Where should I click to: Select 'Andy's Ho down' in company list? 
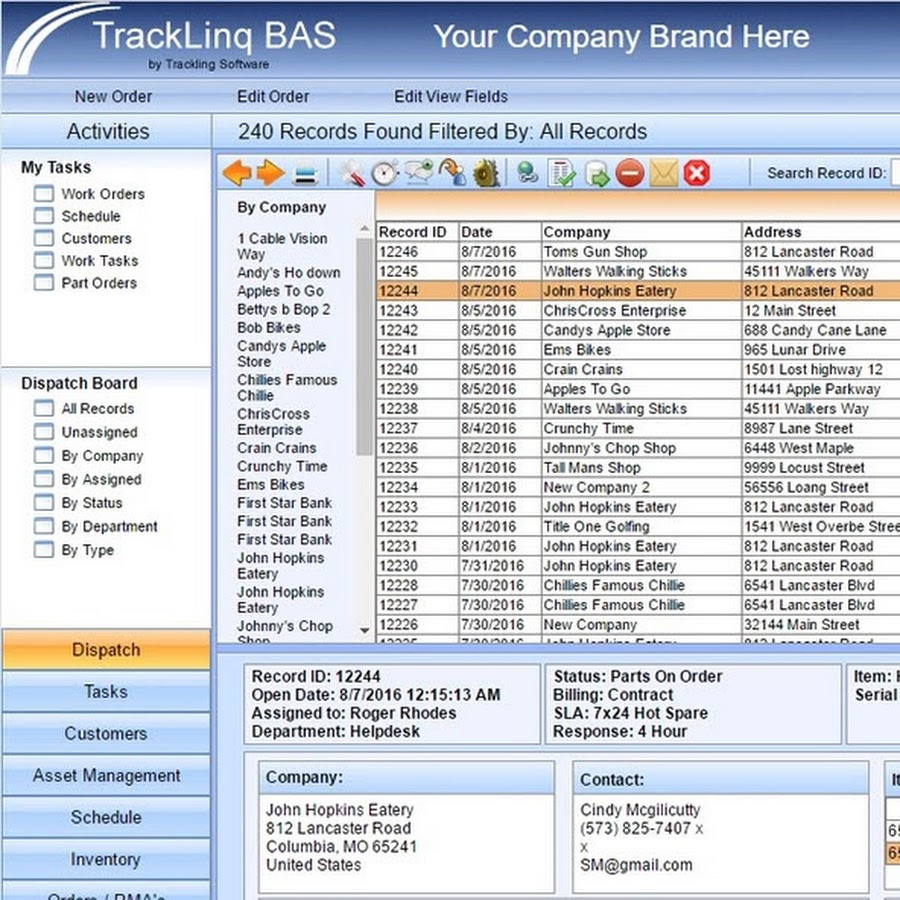tap(289, 273)
